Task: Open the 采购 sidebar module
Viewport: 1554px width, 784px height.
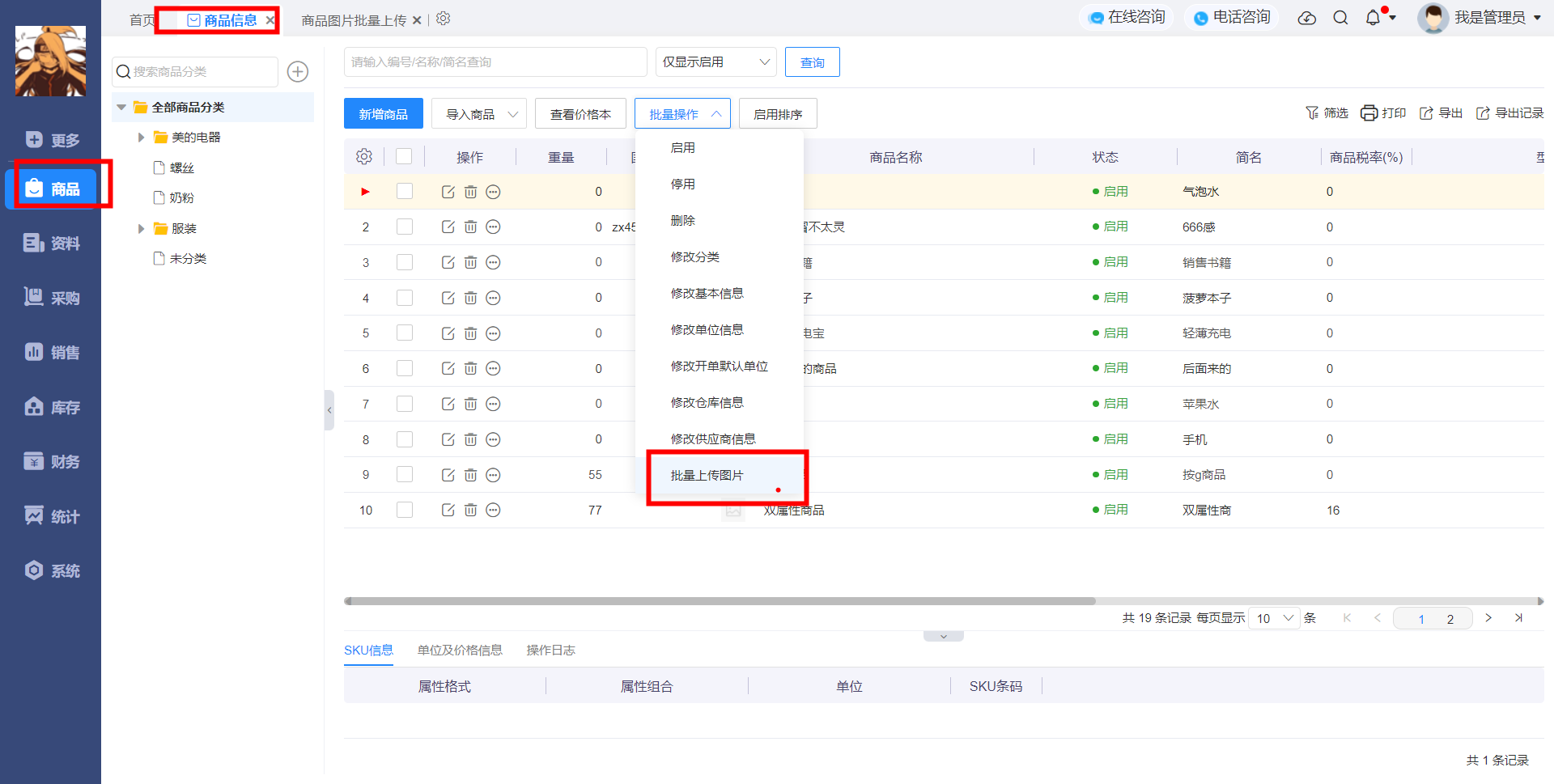Action: [x=52, y=298]
